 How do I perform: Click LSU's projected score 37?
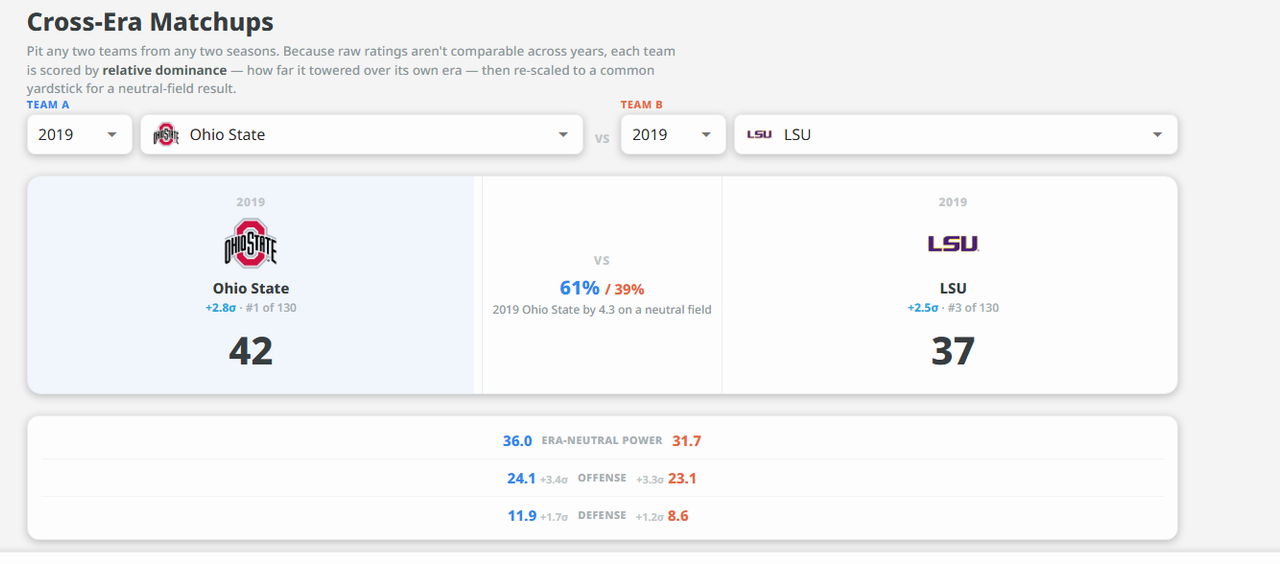952,351
